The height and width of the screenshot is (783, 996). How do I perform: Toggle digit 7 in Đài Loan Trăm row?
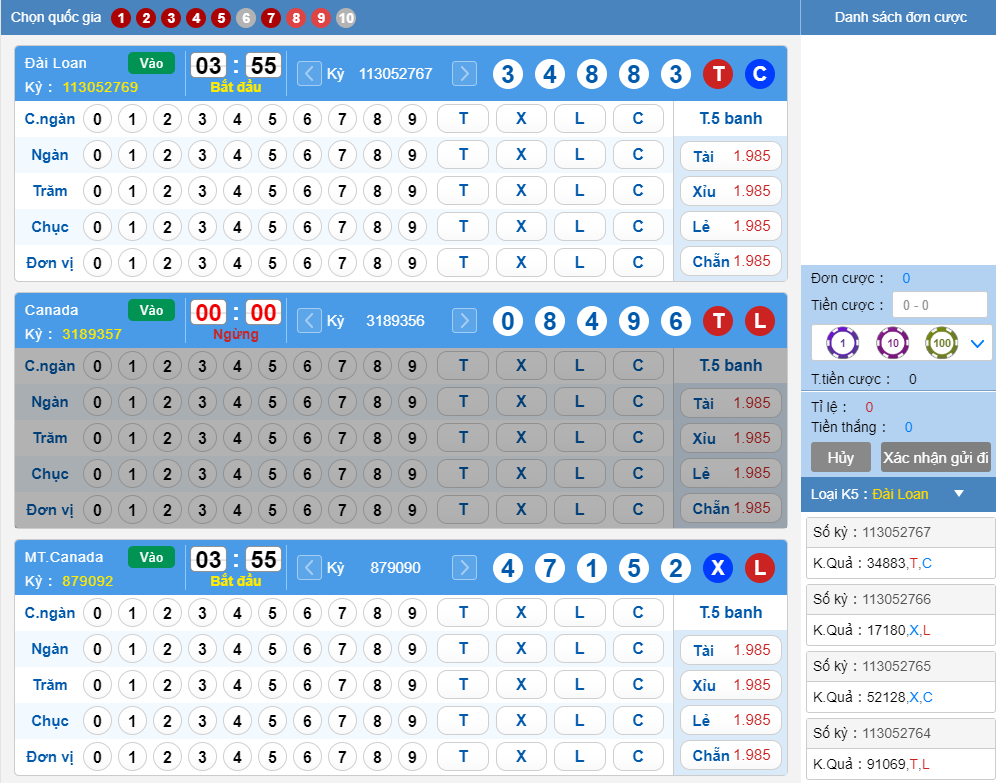(342, 191)
